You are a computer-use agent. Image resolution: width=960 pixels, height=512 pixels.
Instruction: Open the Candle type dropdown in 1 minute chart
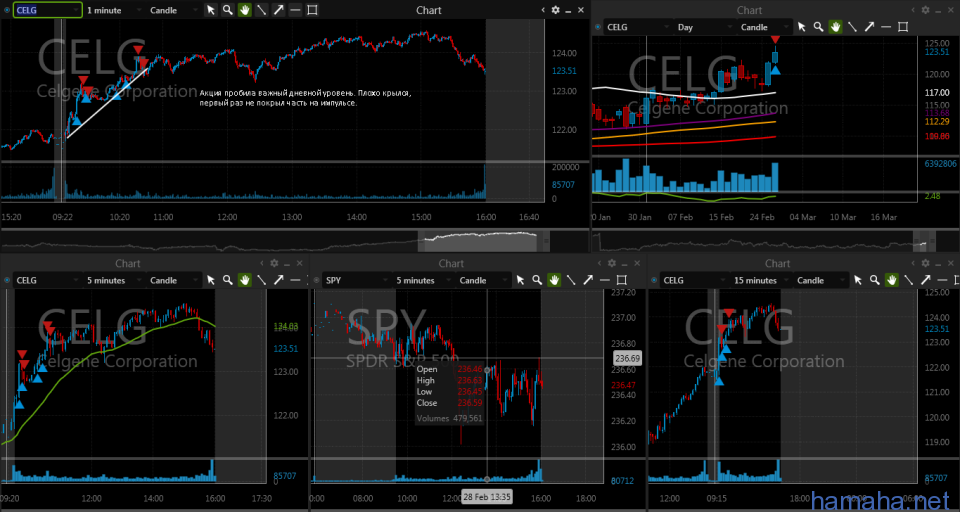(x=173, y=10)
